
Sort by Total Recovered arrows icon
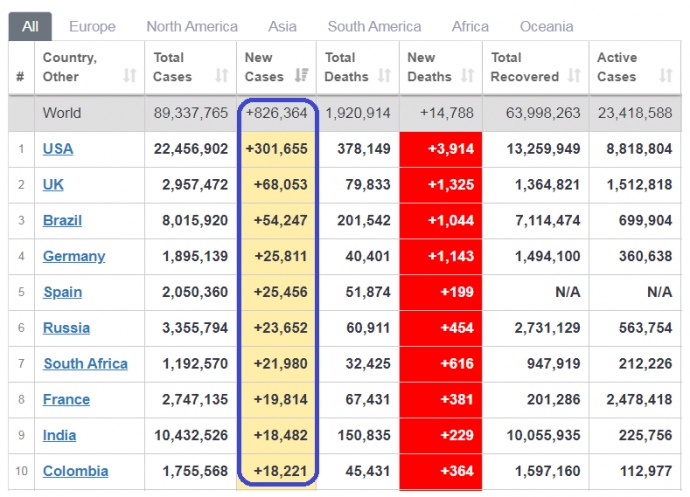point(573,76)
